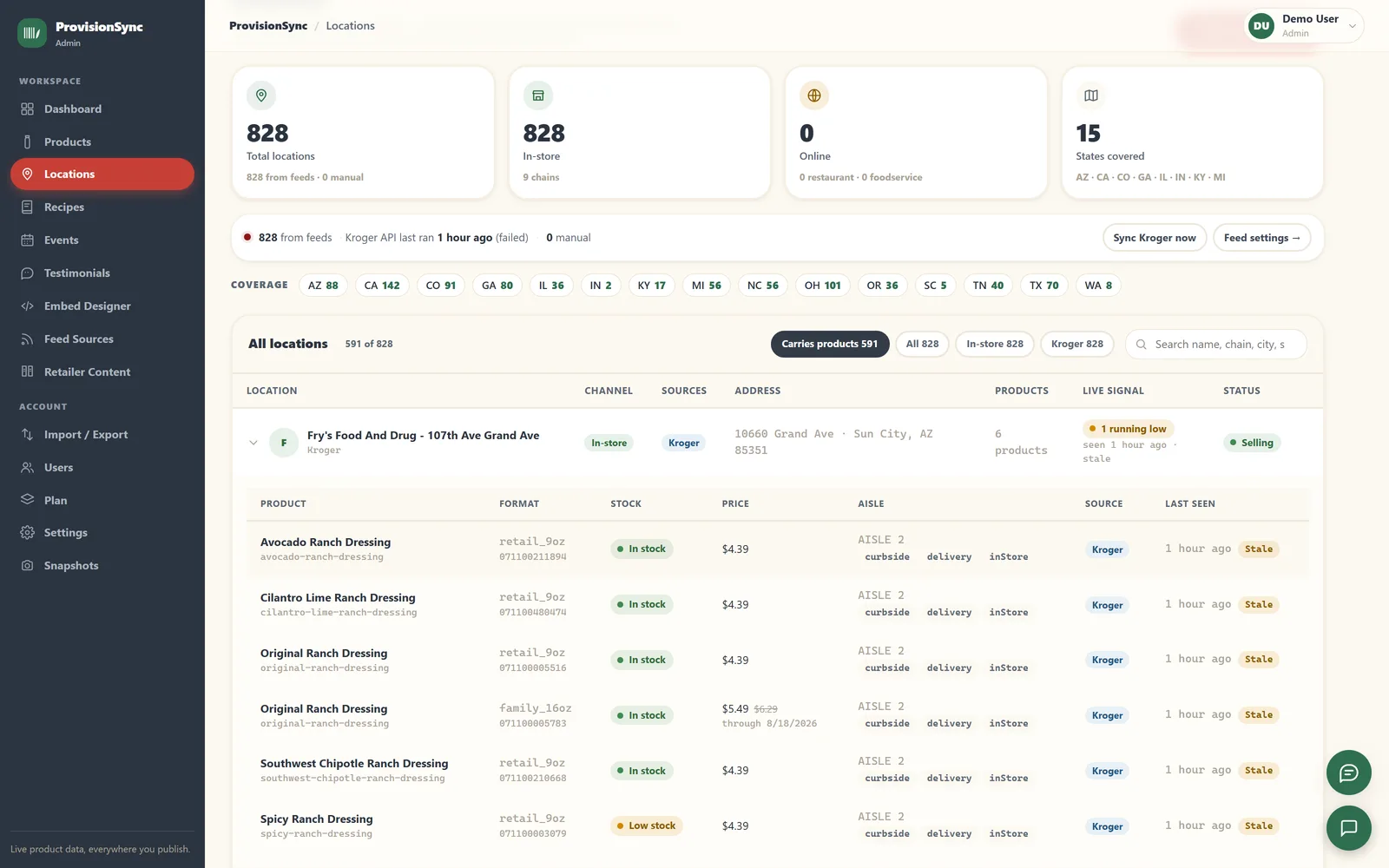Viewport: 1389px width, 868px height.
Task: Click the ProvisionSync breadcrumb link
Action: 268,26
